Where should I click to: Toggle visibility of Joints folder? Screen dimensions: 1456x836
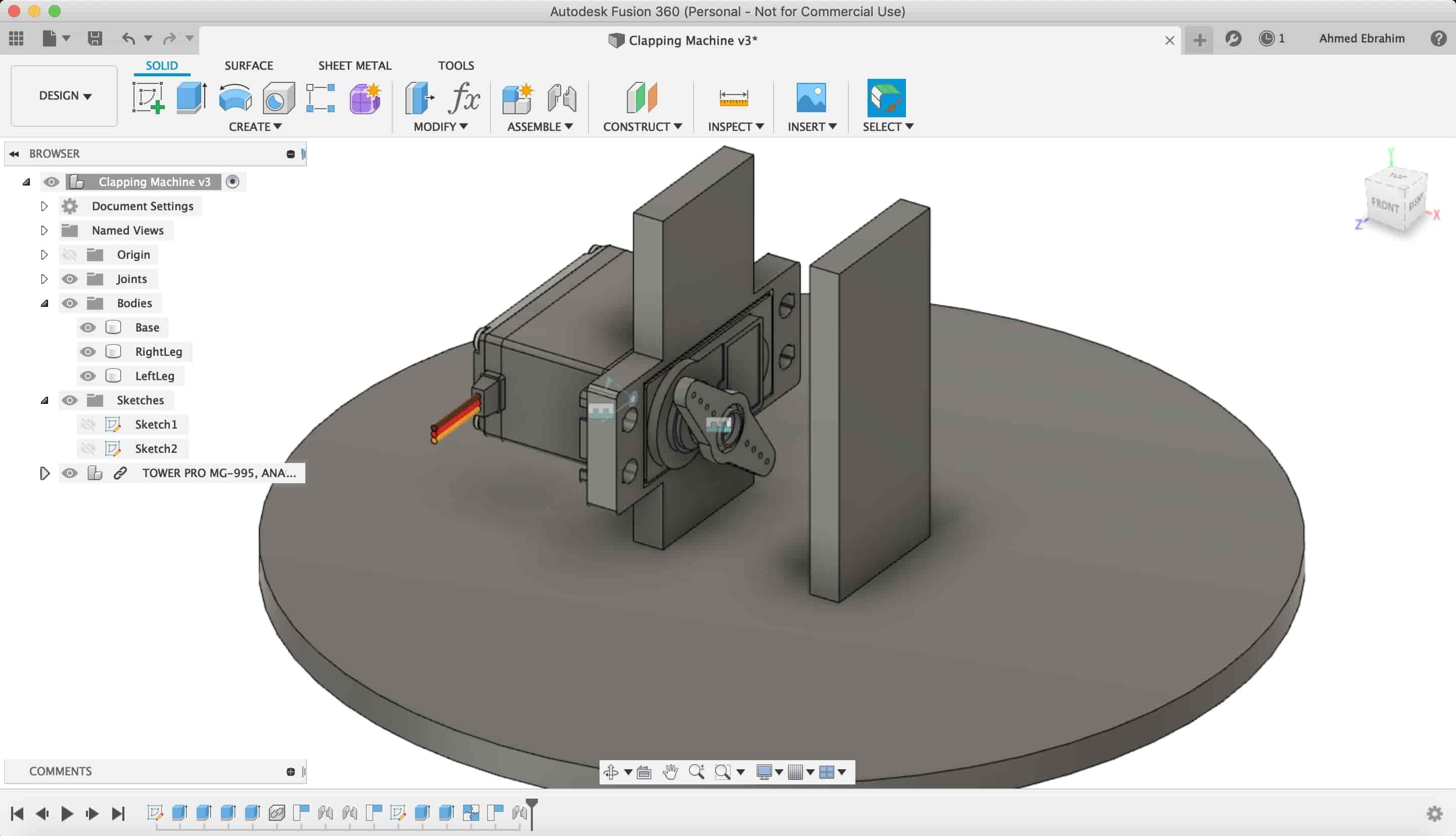tap(69, 279)
